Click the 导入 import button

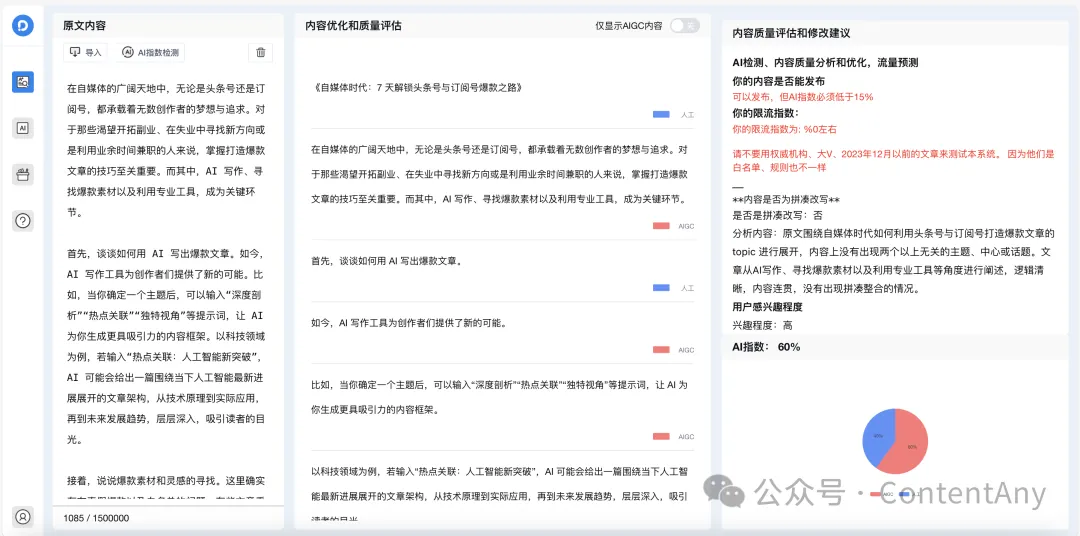86,53
